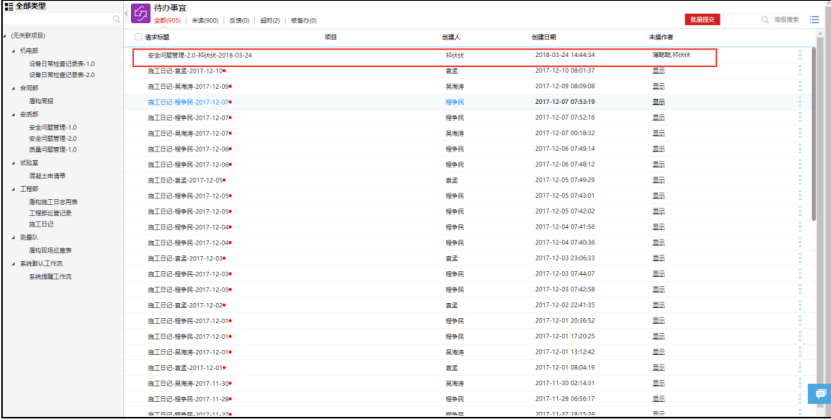Click the purple 待办事宜 workflow icon

[x=141, y=13]
